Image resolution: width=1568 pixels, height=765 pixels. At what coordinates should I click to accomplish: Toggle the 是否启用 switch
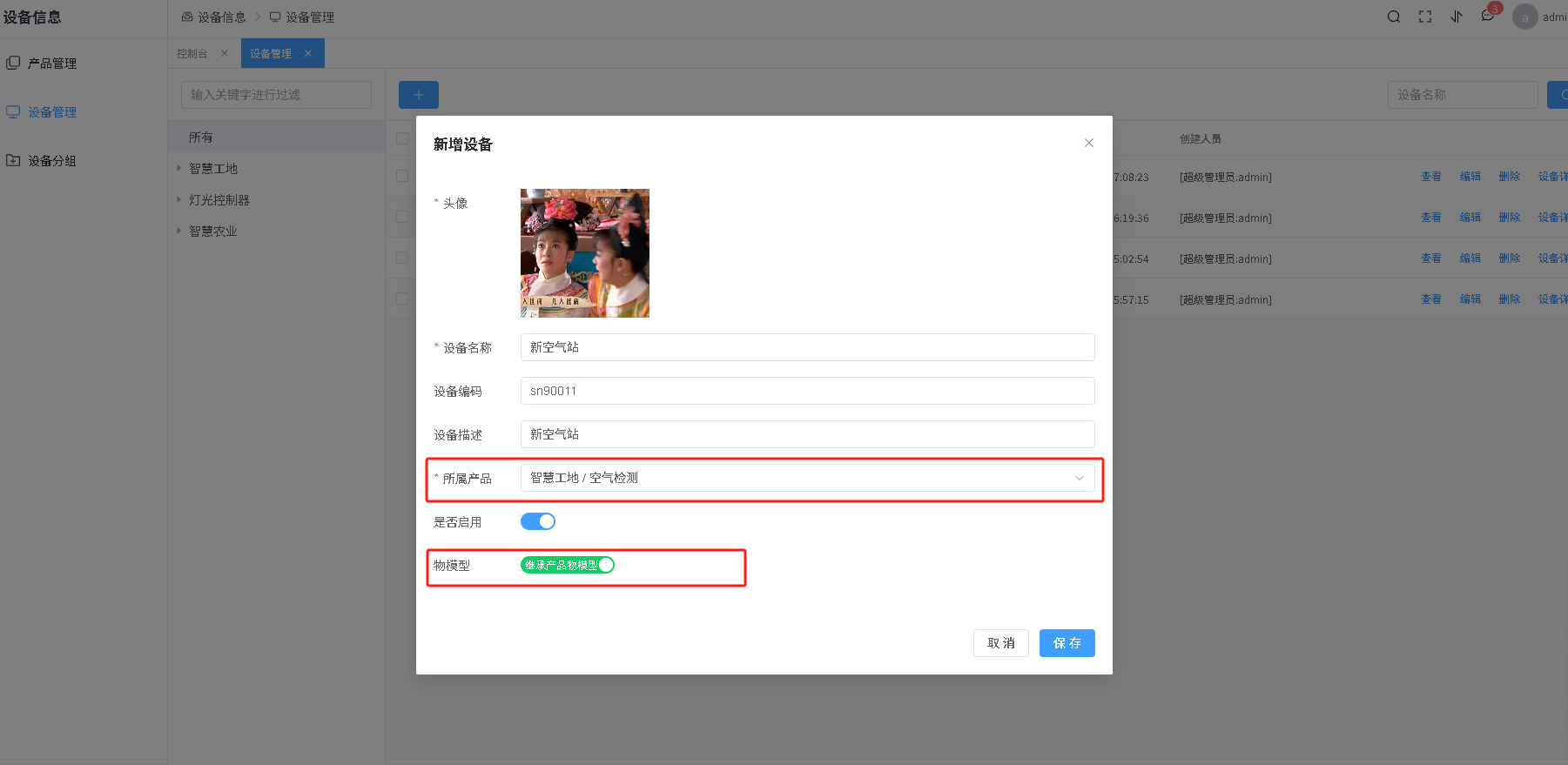537,521
